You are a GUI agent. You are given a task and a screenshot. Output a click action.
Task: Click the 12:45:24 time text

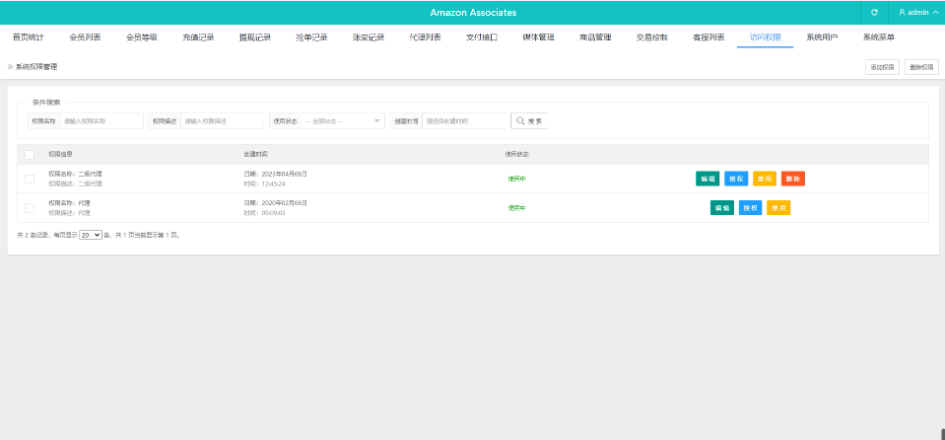273,184
